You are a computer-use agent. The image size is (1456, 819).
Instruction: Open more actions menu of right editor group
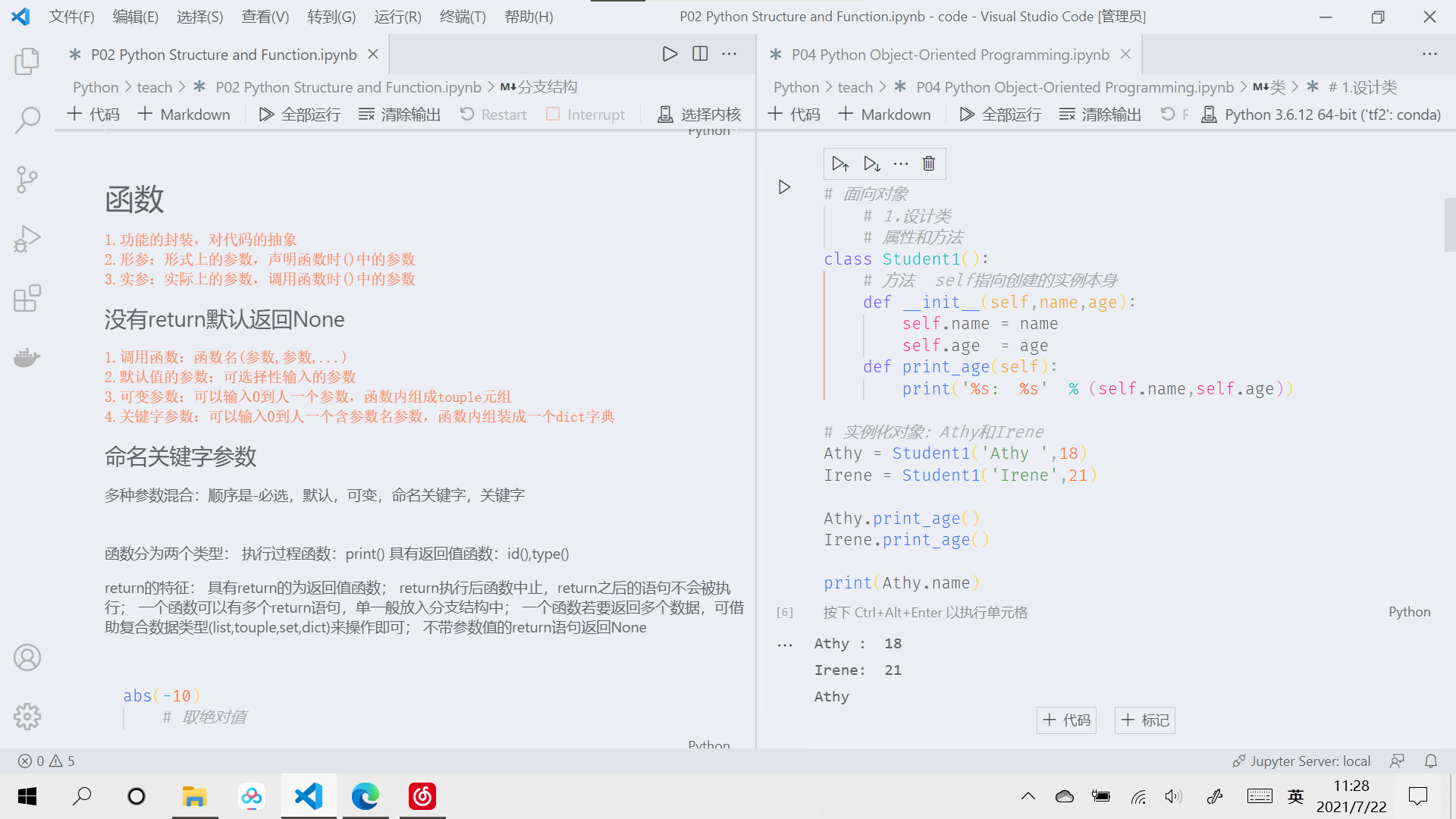click(1429, 54)
